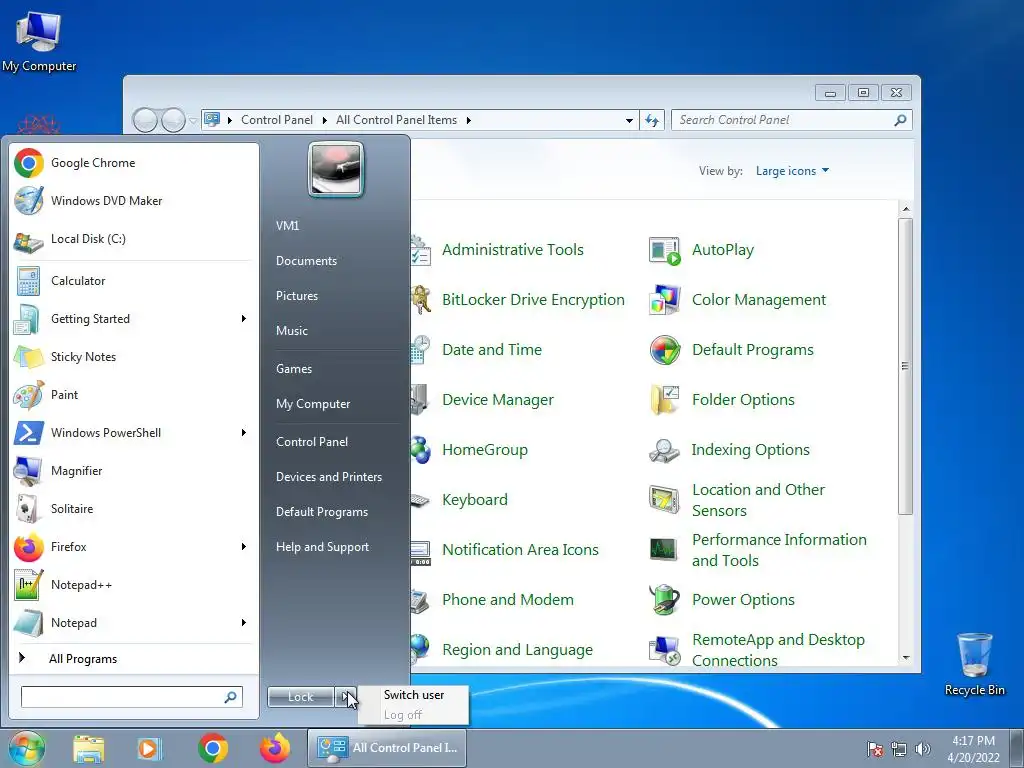Expand All Programs list

(83, 658)
